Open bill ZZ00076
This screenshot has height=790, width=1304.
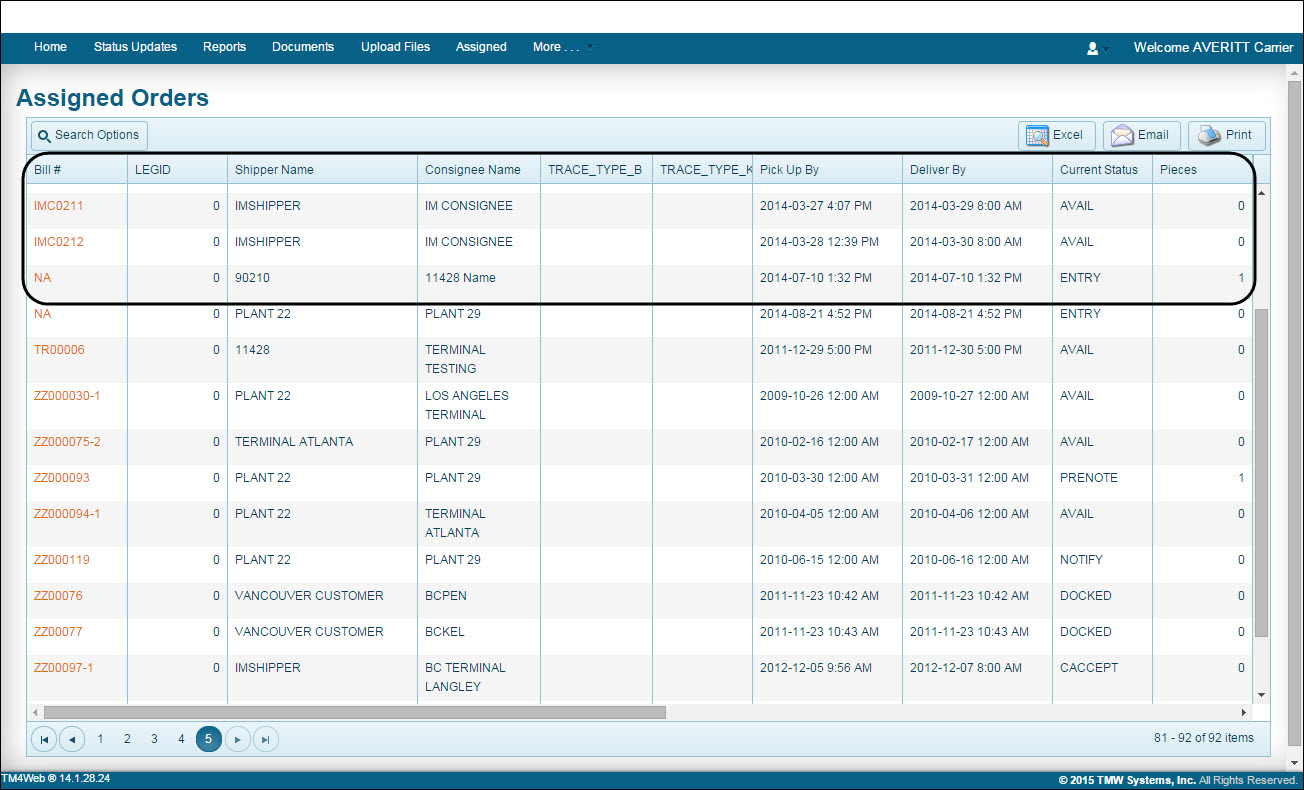pyautogui.click(x=58, y=596)
